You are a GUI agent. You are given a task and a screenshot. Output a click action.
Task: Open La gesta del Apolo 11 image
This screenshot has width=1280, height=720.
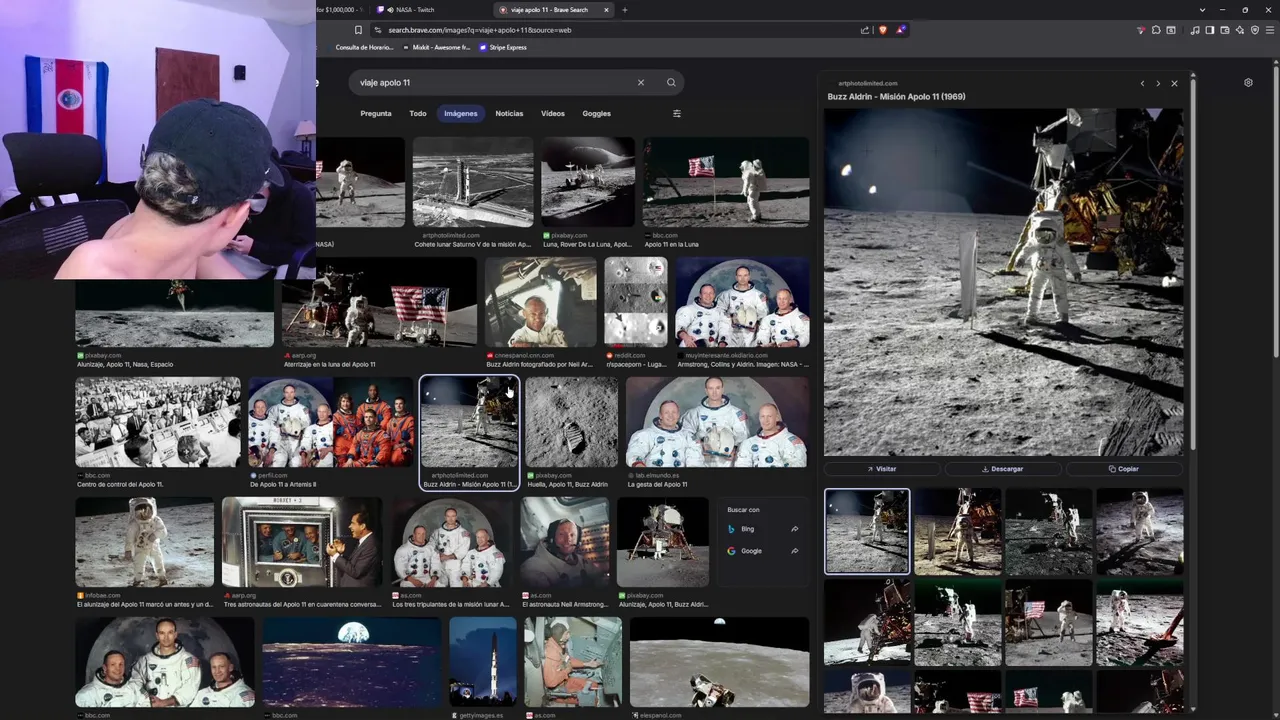point(717,422)
